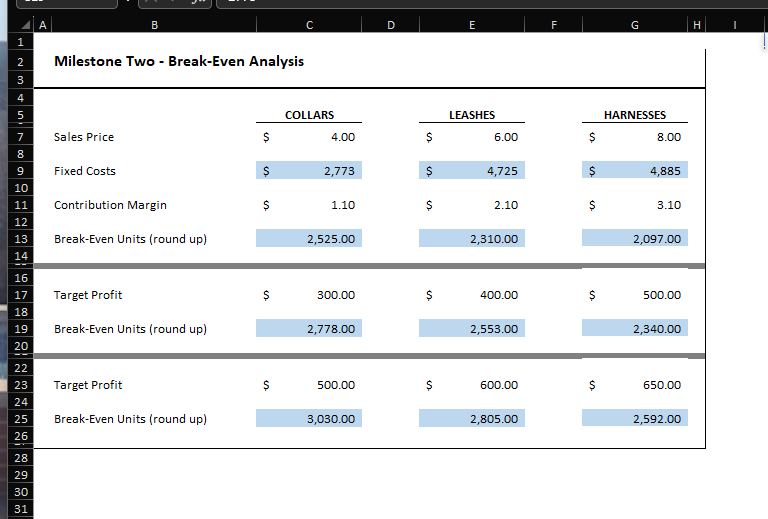The width and height of the screenshot is (768, 519).
Task: Click Break-Even Units label in row 13
Action: tap(130, 239)
